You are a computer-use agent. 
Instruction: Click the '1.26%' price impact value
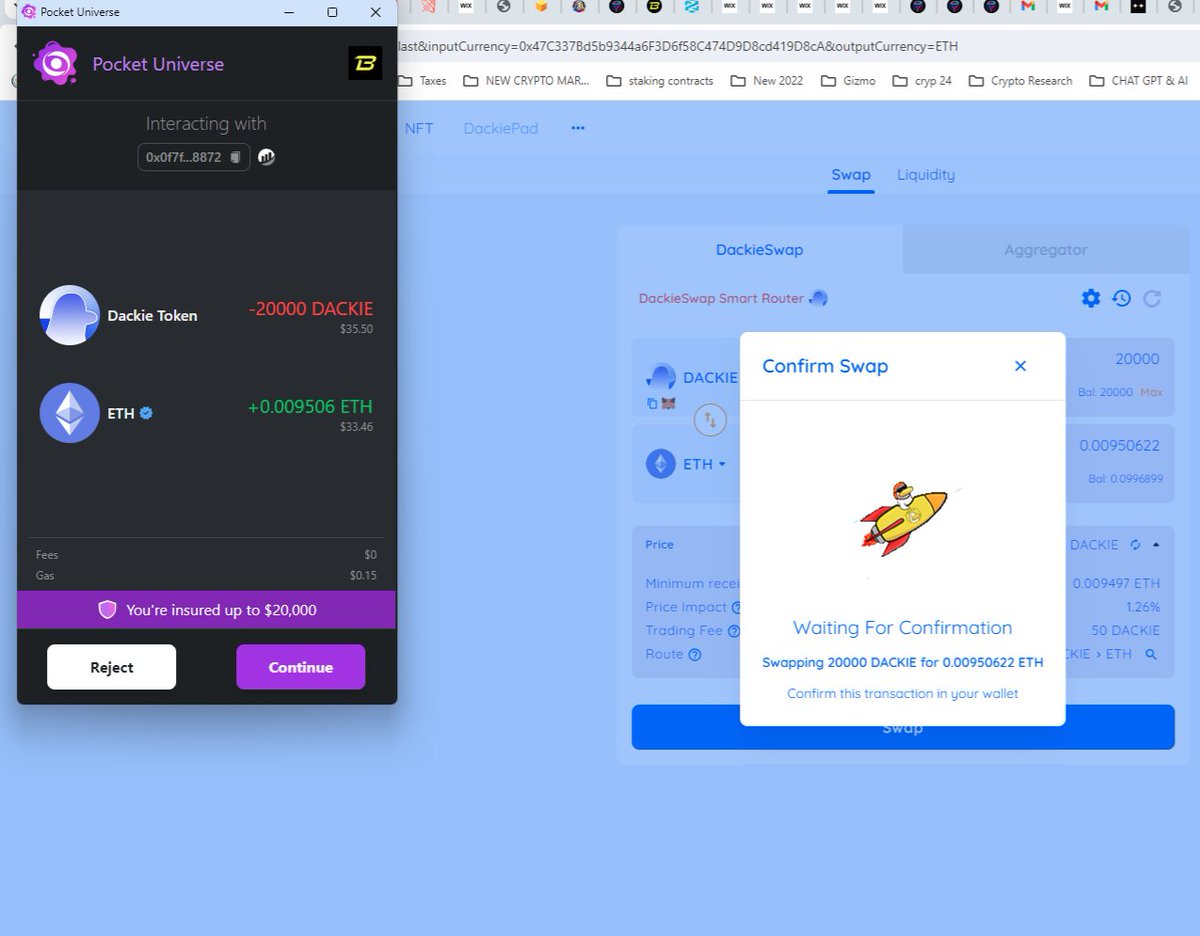1143,607
